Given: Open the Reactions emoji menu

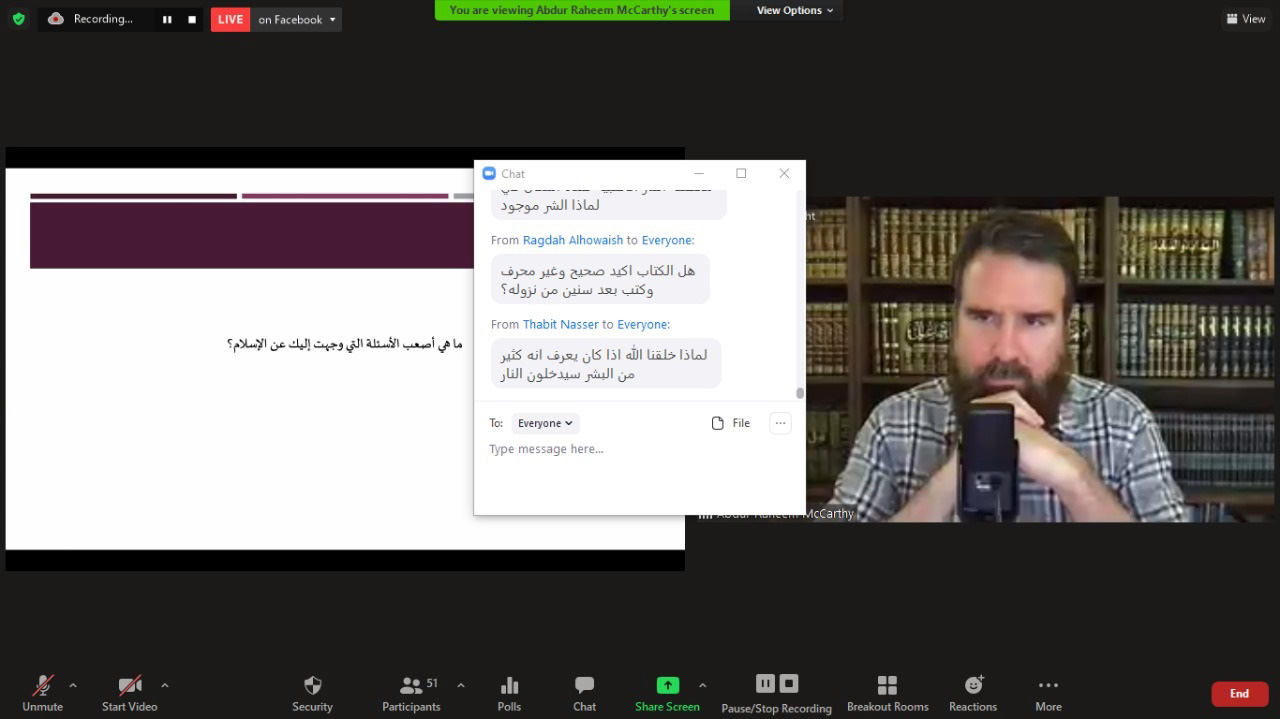Looking at the screenshot, I should (973, 693).
